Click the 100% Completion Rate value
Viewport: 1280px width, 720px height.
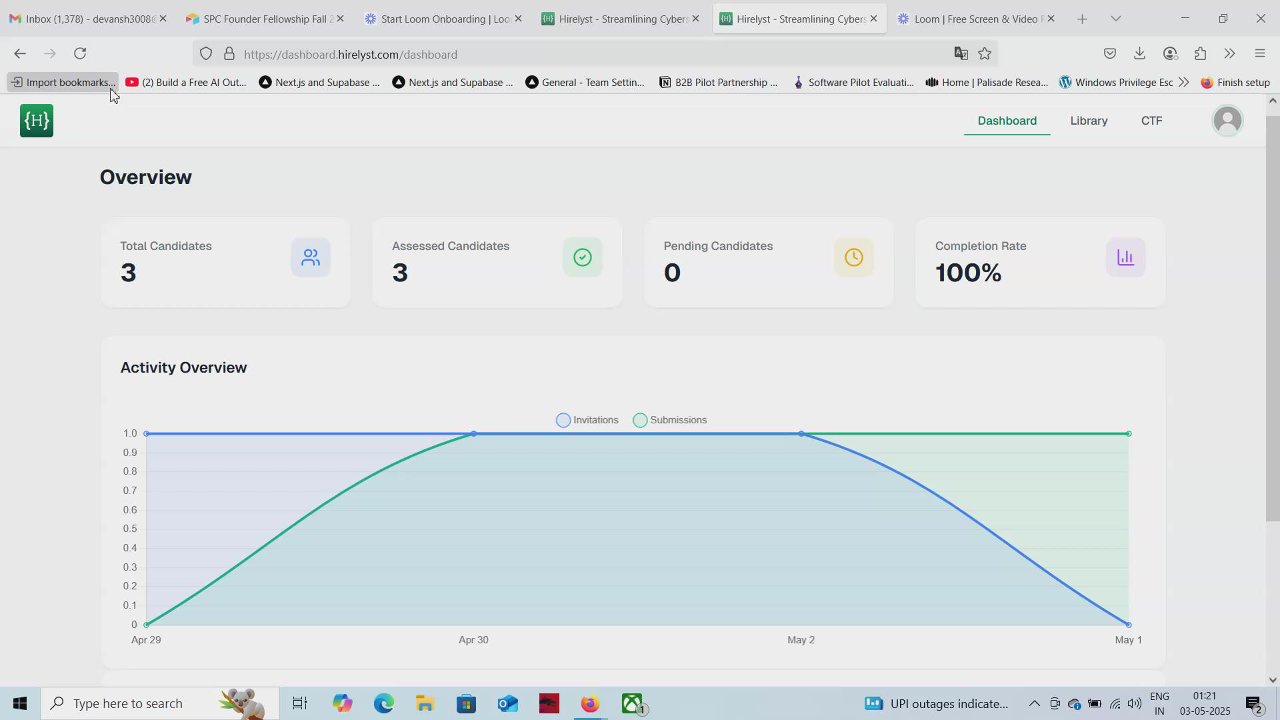pyautogui.click(x=968, y=273)
